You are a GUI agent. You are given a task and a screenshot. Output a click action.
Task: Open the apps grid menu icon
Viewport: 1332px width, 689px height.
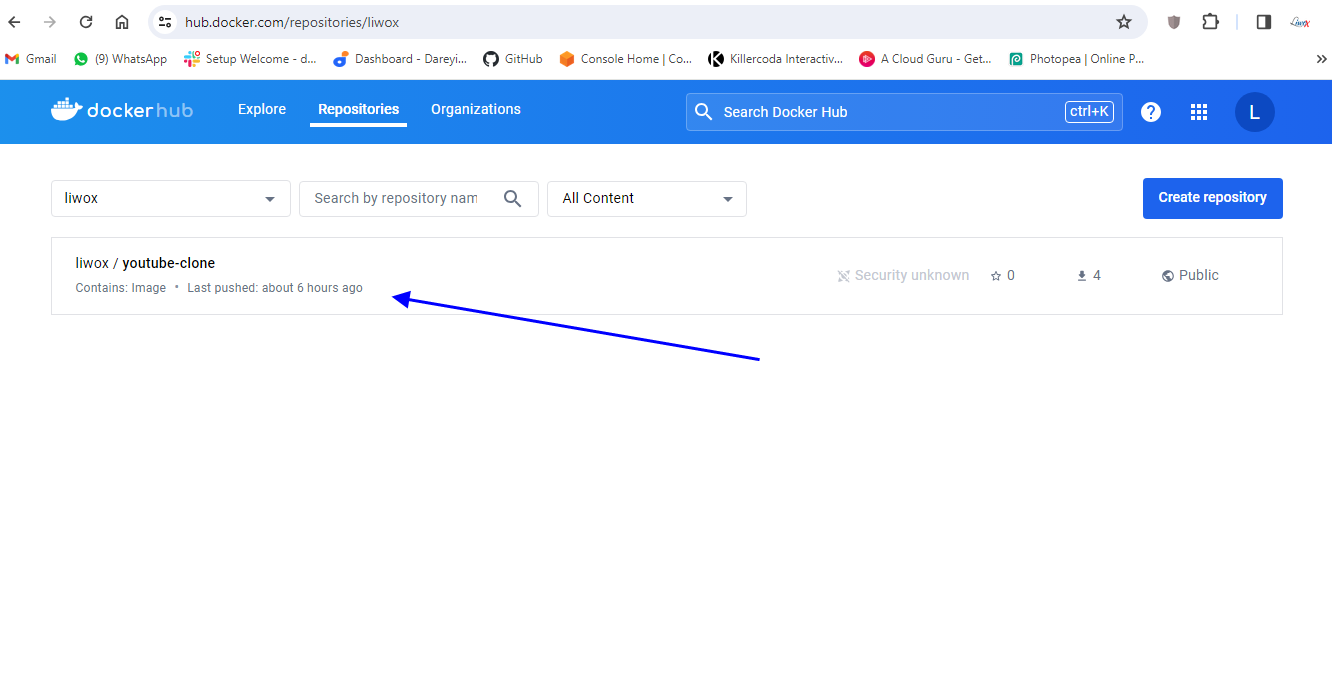[1199, 112]
